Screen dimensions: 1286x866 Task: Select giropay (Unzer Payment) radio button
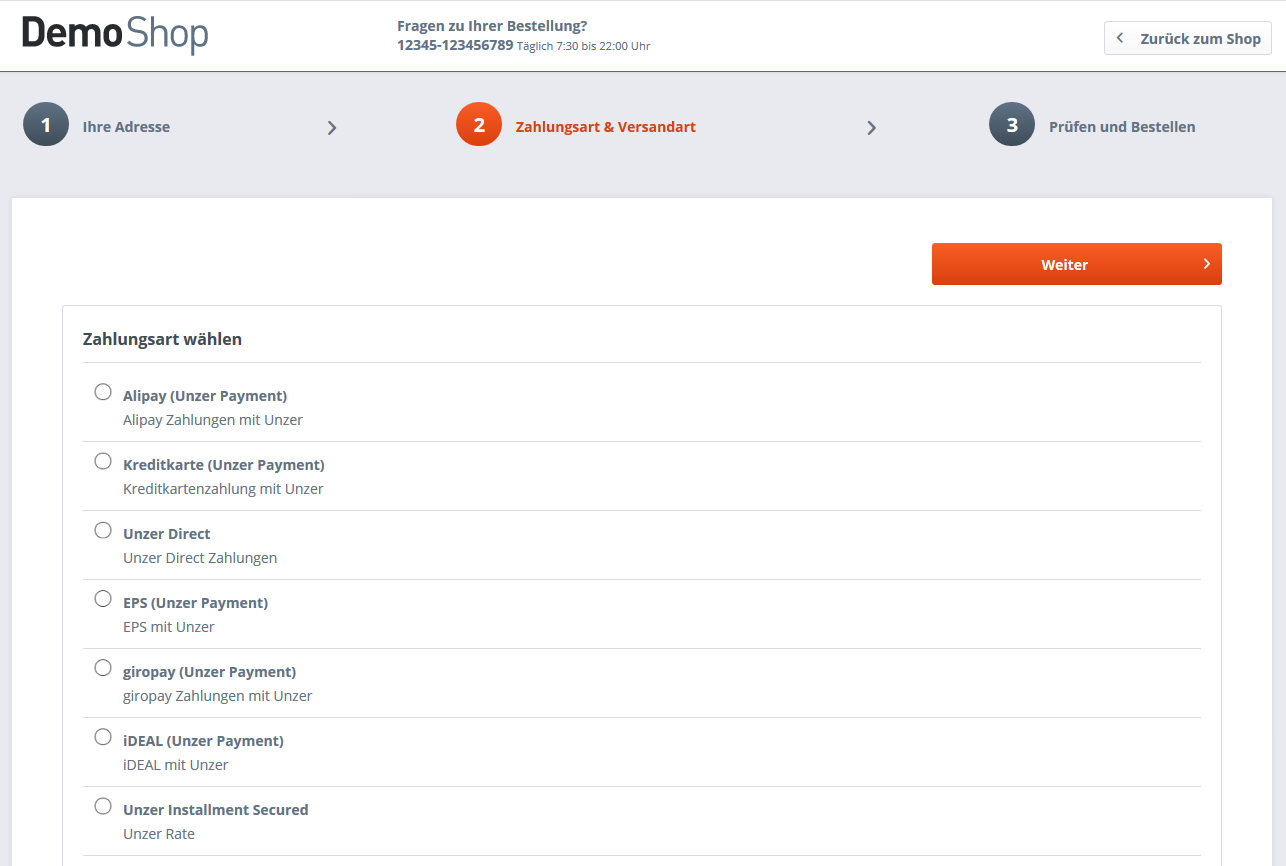tap(103, 668)
